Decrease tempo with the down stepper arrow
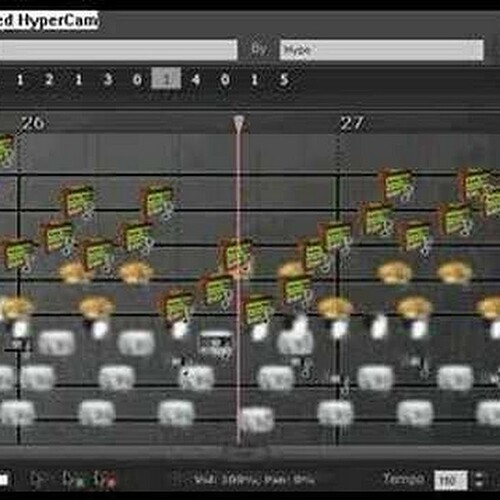Screen dimensions: 500x500 point(479,484)
